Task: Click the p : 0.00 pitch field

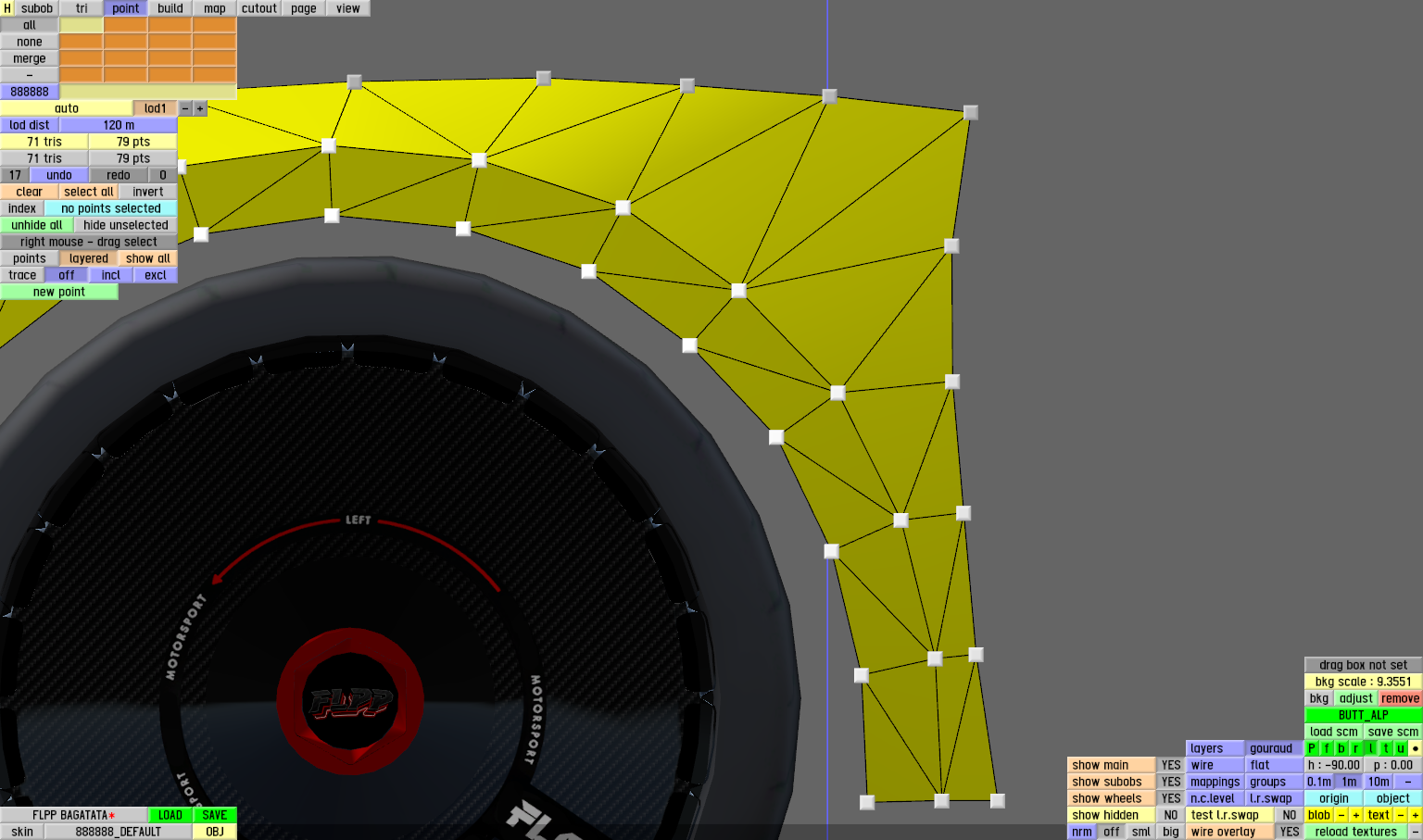Action: click(1393, 765)
